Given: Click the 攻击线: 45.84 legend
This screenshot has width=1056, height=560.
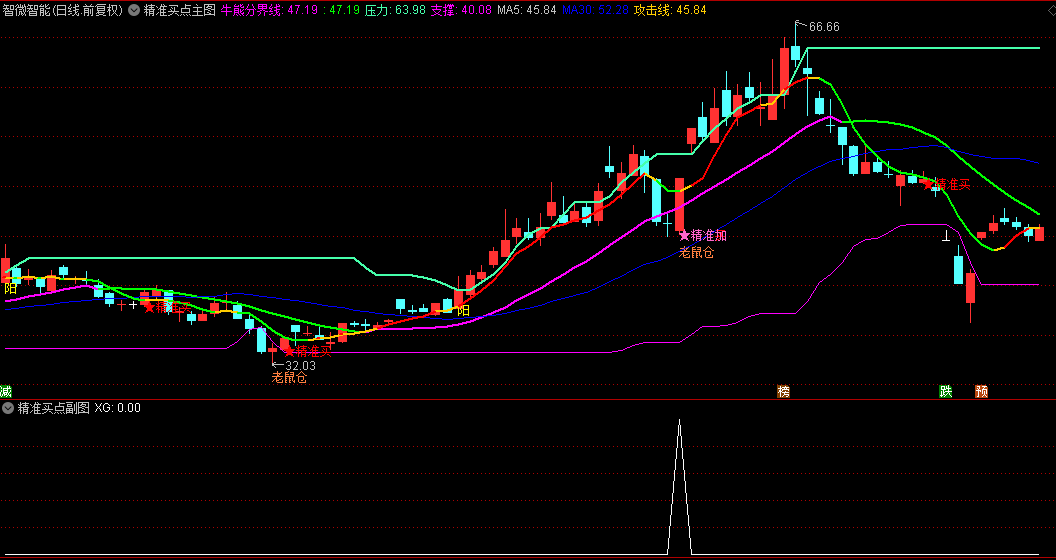Looking at the screenshot, I should [670, 10].
